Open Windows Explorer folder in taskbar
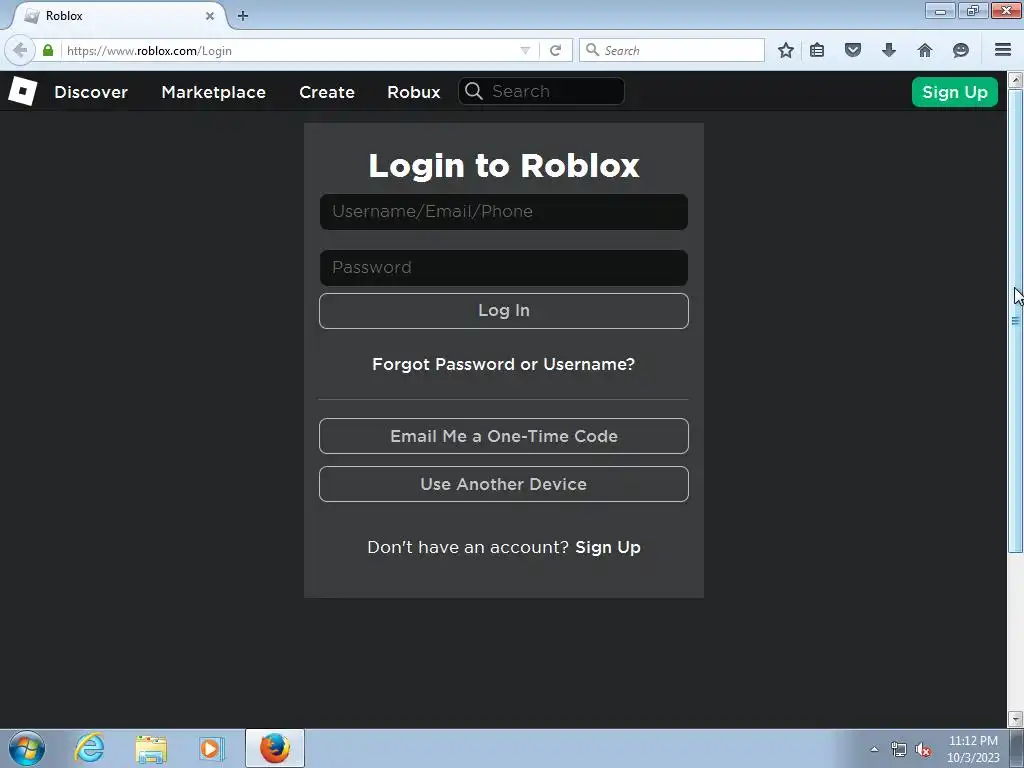 (x=151, y=748)
